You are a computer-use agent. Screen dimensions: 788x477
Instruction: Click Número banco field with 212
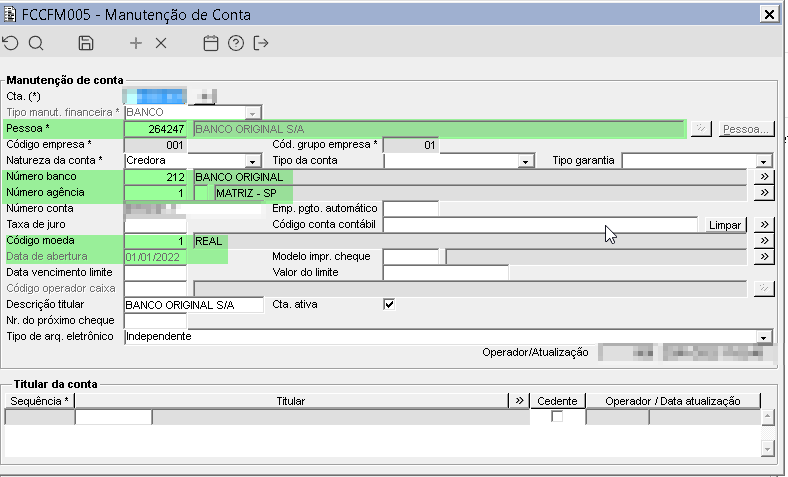click(155, 177)
